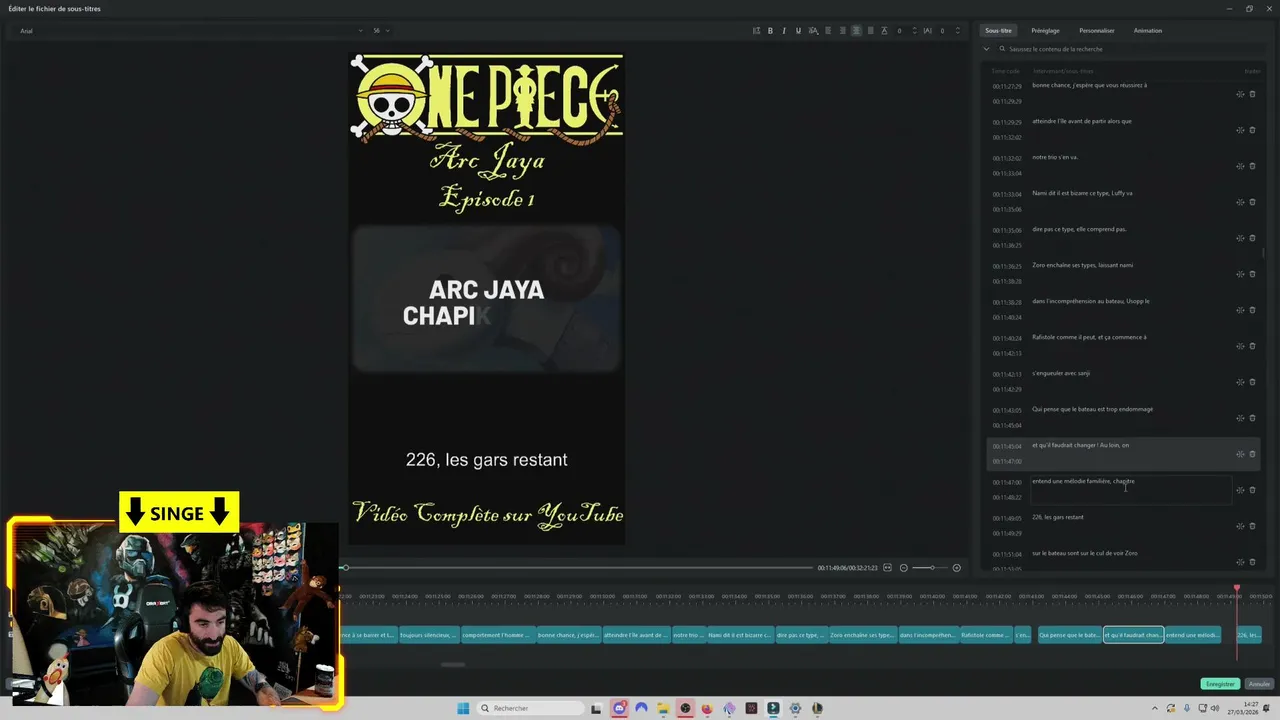This screenshot has width=1280, height=720.
Task: Delete the 'atteindre l'île avant de partir' row
Action: (1252, 130)
